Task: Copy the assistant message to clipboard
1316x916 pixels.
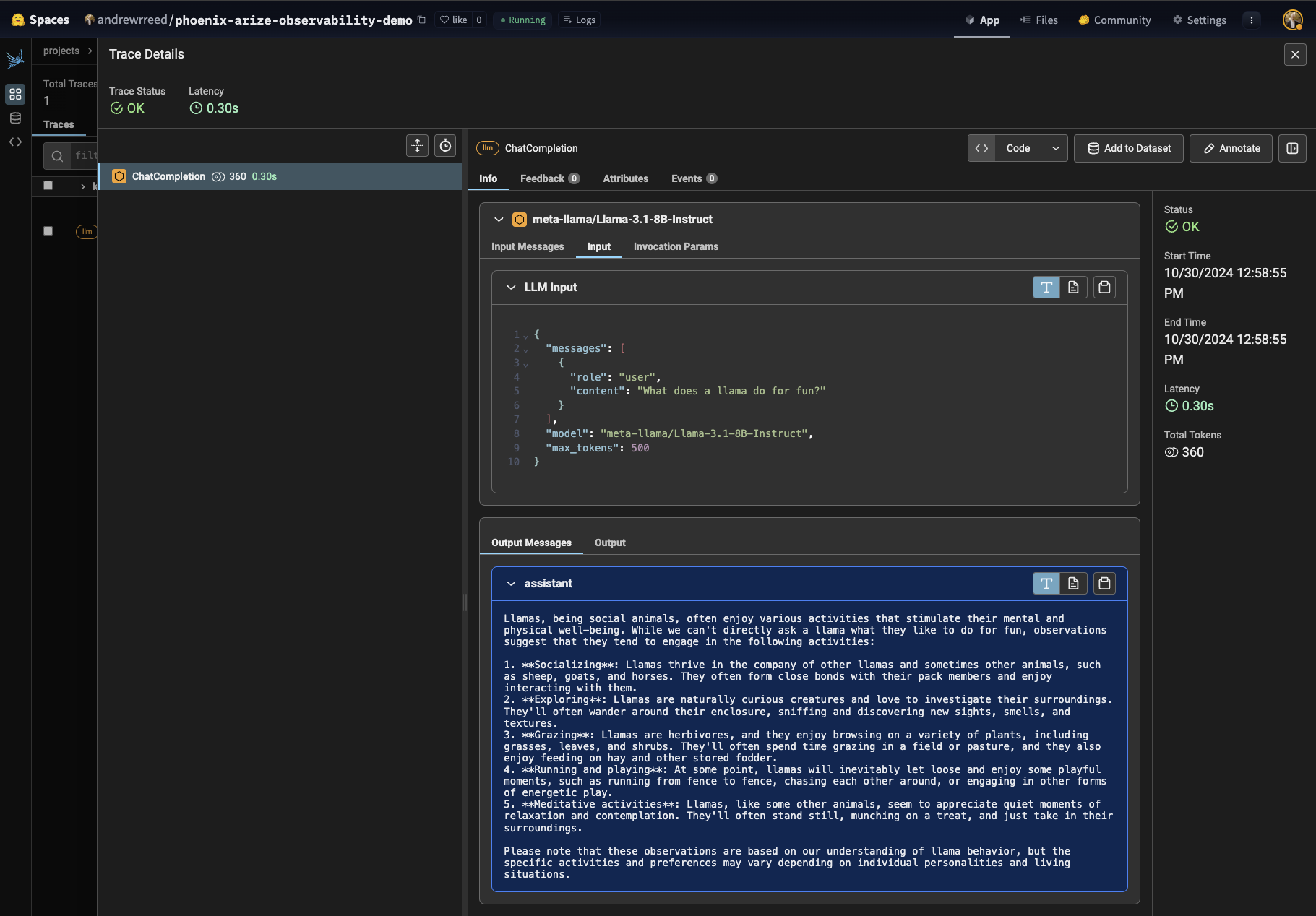Action: coord(1104,584)
